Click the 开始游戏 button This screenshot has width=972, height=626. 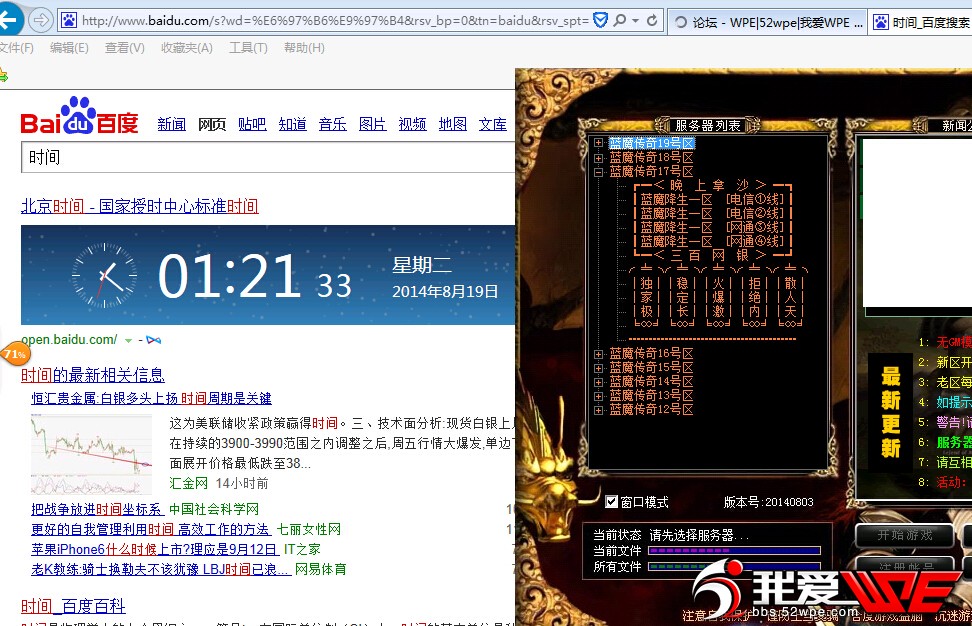[x=904, y=535]
